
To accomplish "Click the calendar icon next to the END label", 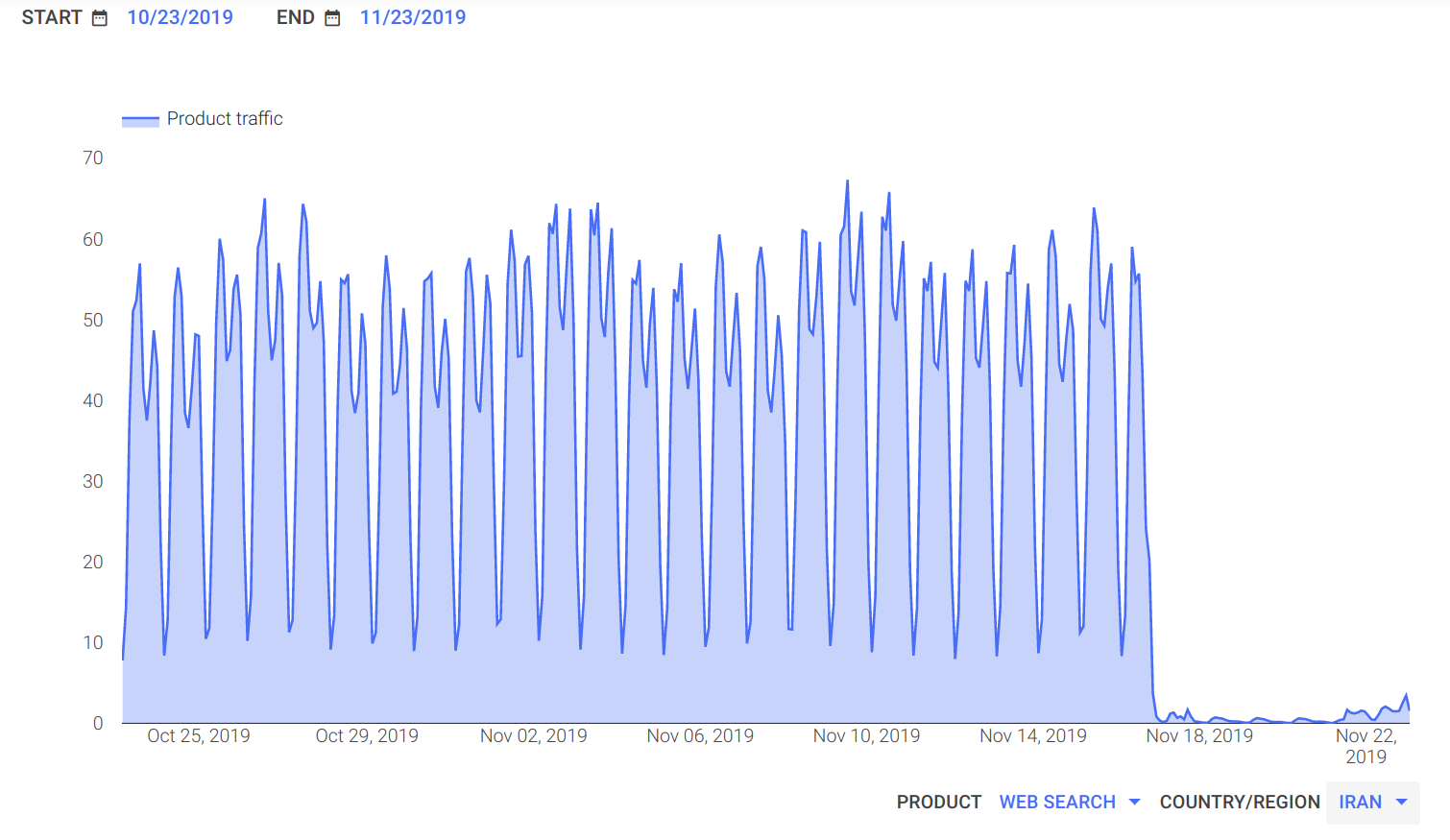I will [331, 16].
